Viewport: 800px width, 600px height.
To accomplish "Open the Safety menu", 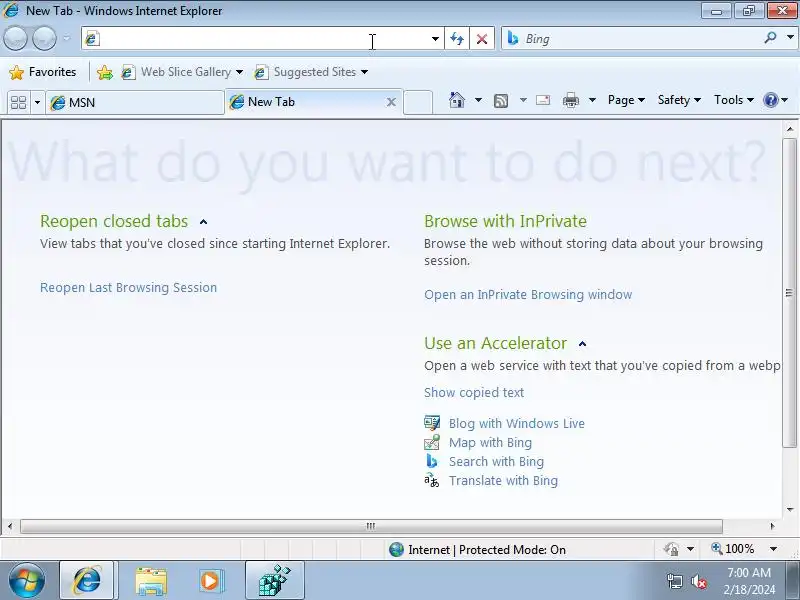I will click(679, 100).
